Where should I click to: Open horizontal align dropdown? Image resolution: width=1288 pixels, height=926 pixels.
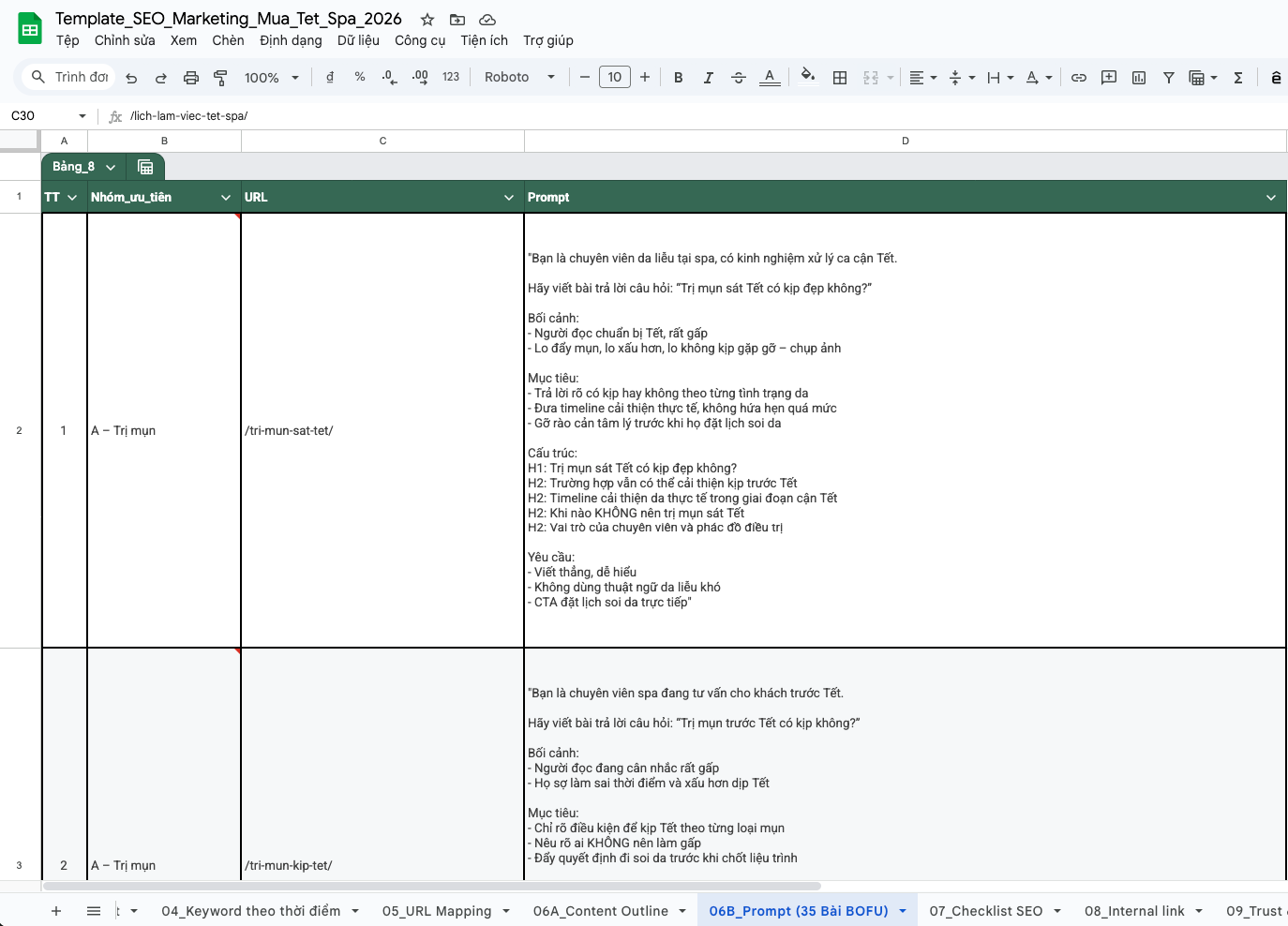click(923, 78)
